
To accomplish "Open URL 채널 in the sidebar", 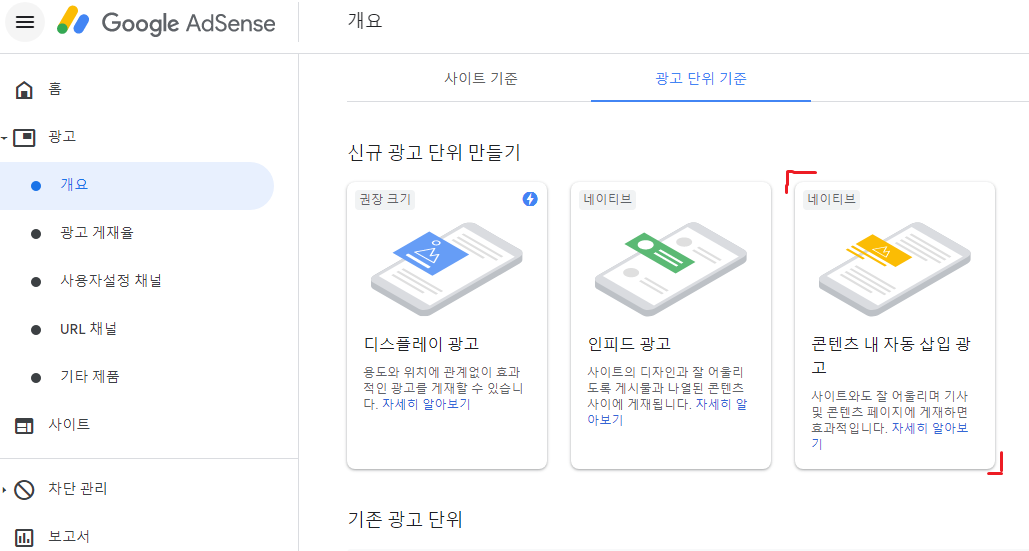I will click(x=89, y=329).
